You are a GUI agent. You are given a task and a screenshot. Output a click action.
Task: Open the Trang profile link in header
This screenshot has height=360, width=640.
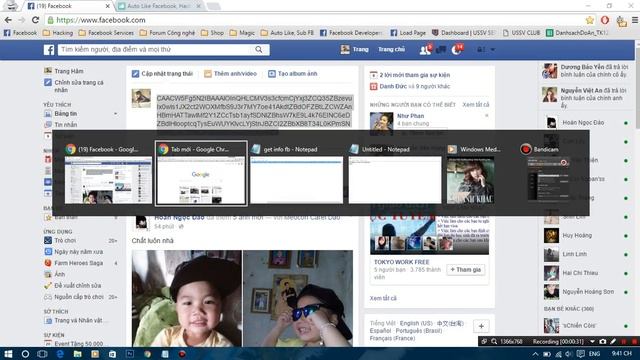355,49
